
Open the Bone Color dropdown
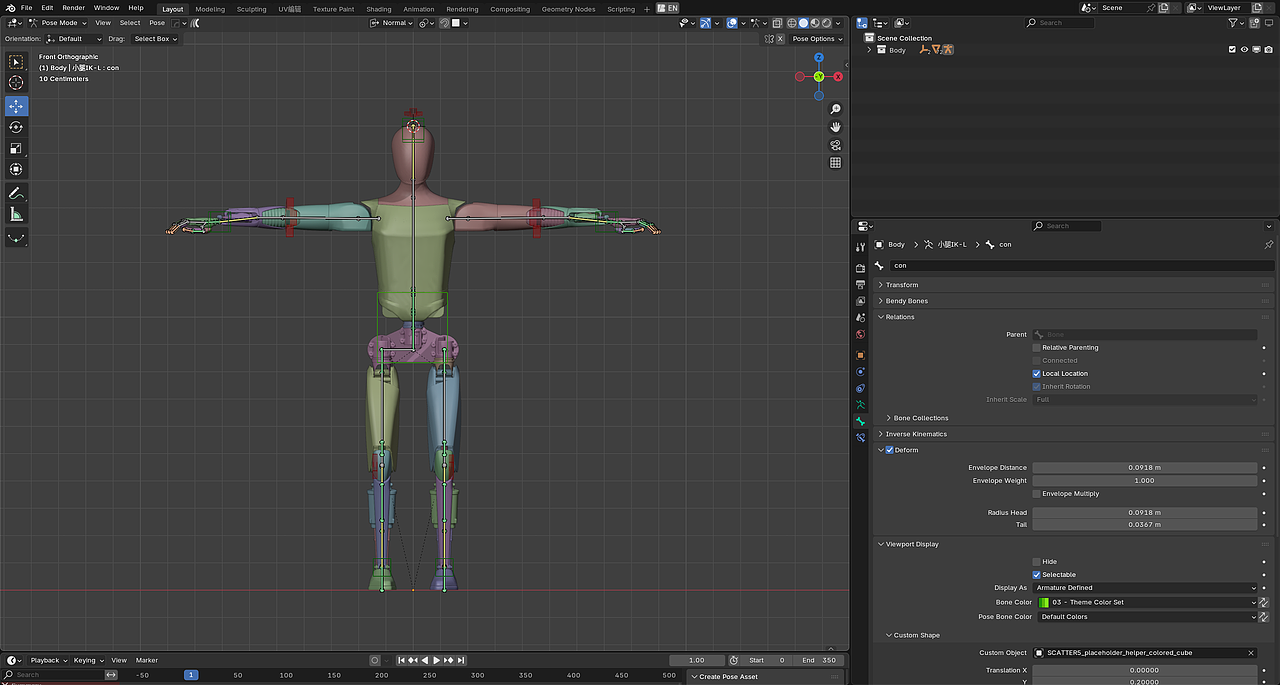click(x=1145, y=602)
